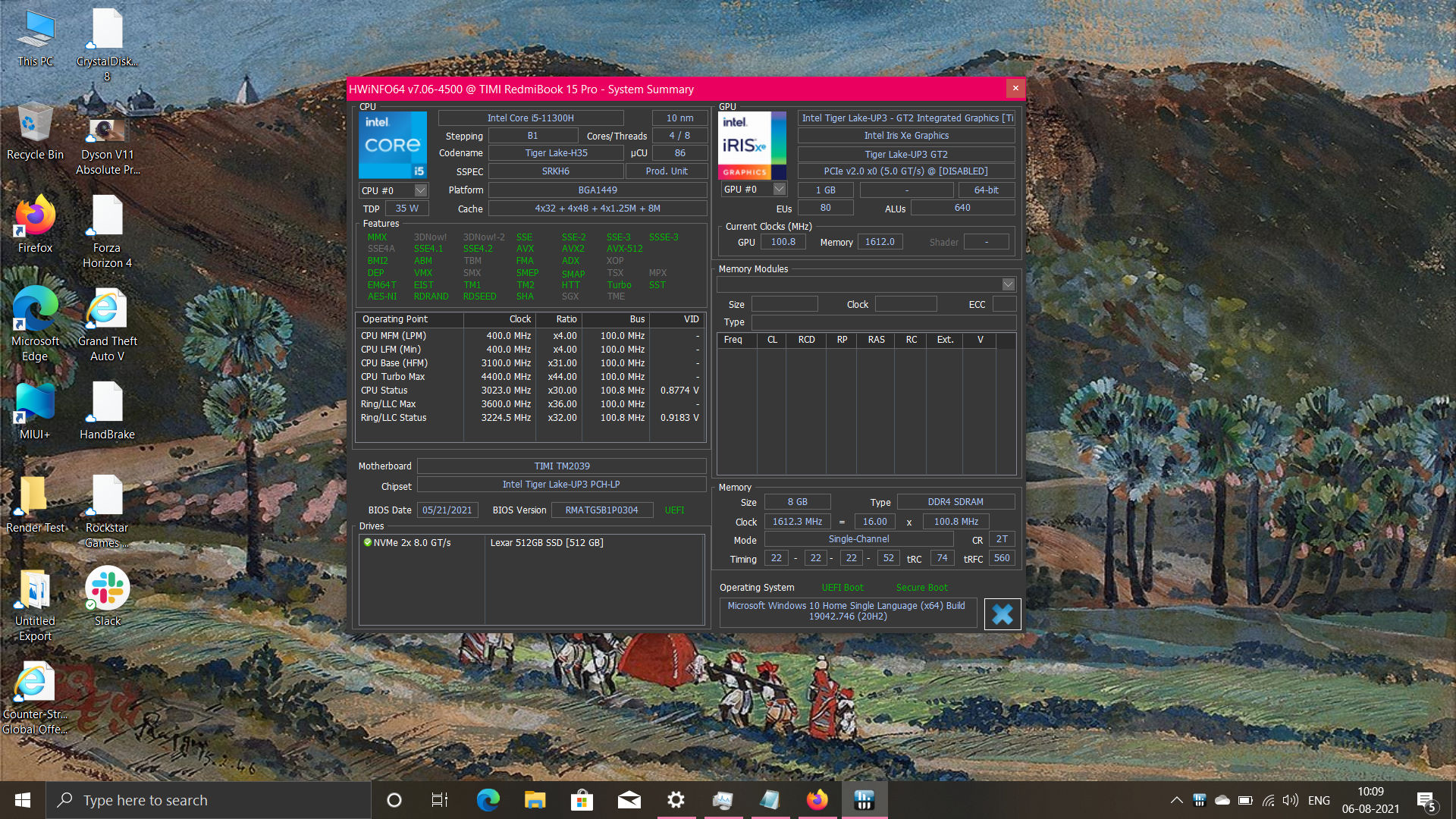This screenshot has height=819, width=1456.
Task: Open Mail app from the taskbar
Action: pos(629,800)
